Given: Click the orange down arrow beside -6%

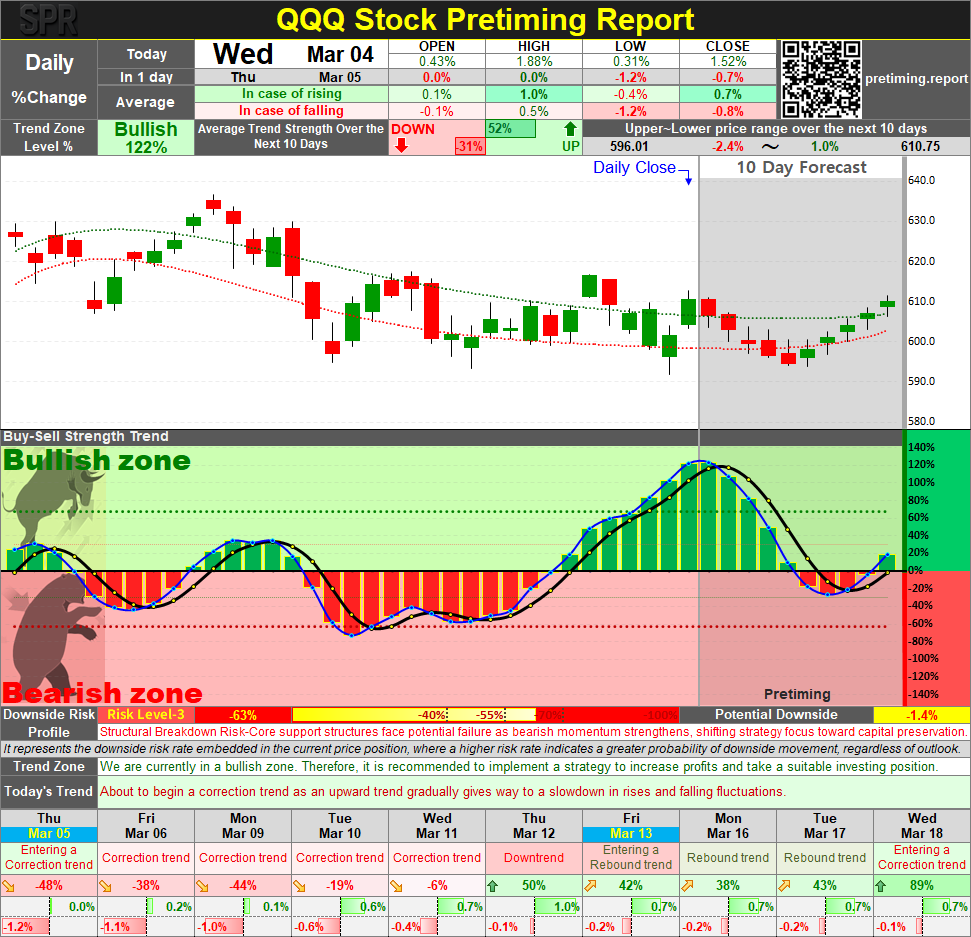Looking at the screenshot, I should click(x=396, y=886).
